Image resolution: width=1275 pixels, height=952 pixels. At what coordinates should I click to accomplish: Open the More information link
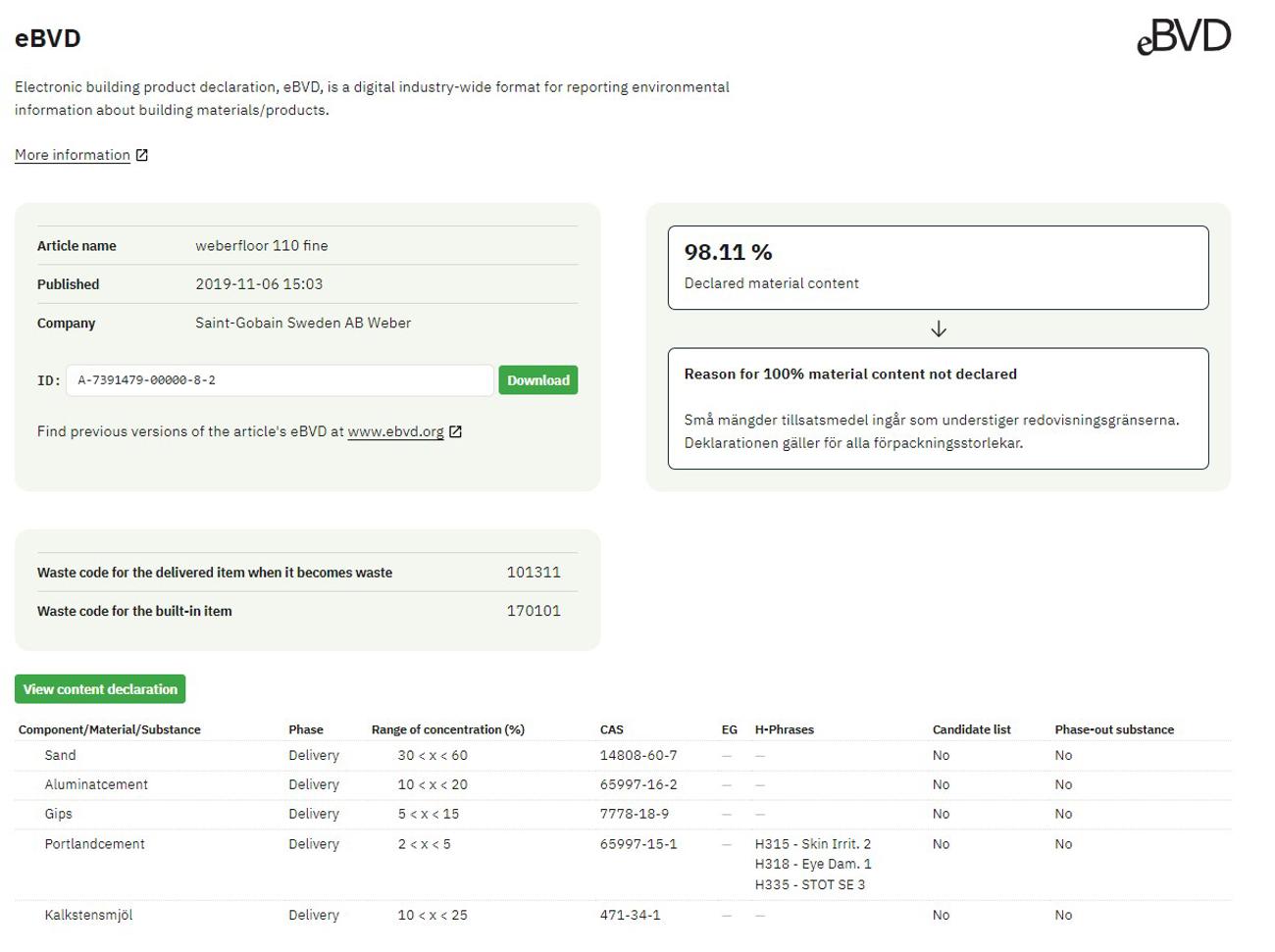coord(73,155)
